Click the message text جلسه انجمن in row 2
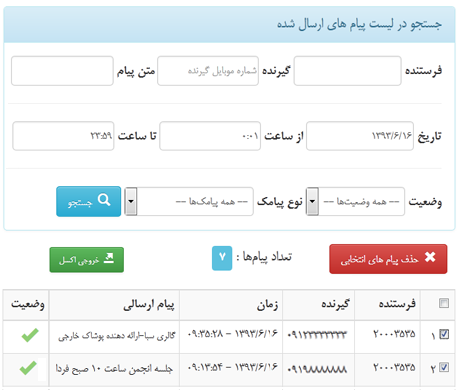Screen dimensions: 459x391 [x=114, y=368]
